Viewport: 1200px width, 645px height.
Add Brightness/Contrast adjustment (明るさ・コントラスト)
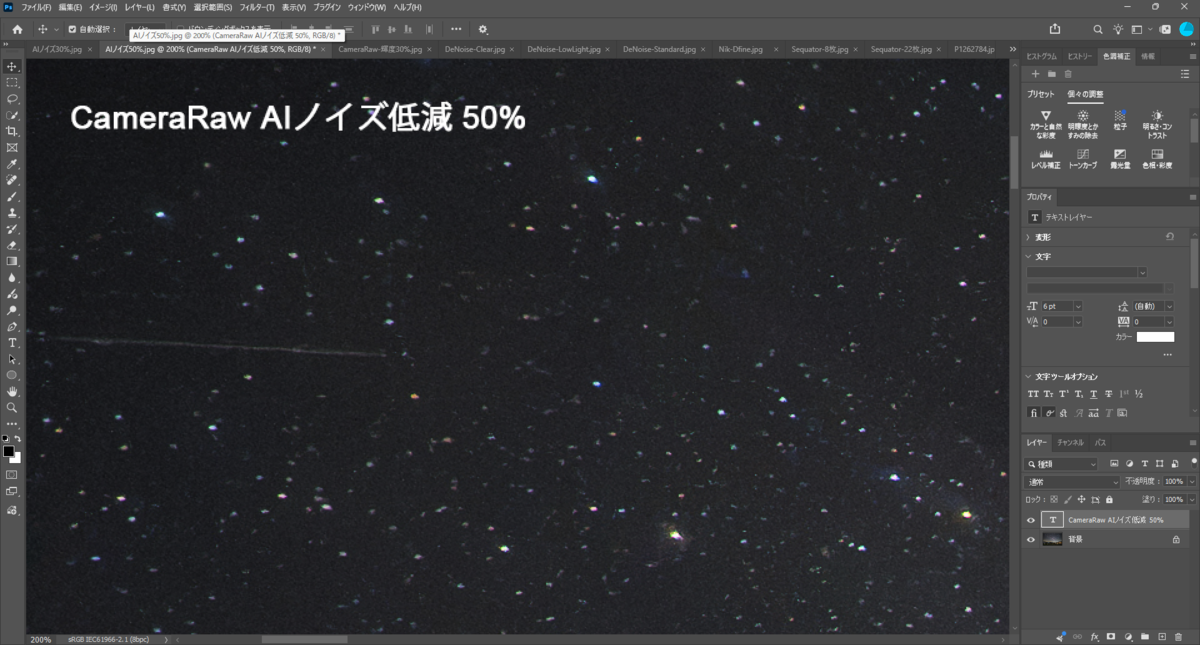(x=1158, y=123)
